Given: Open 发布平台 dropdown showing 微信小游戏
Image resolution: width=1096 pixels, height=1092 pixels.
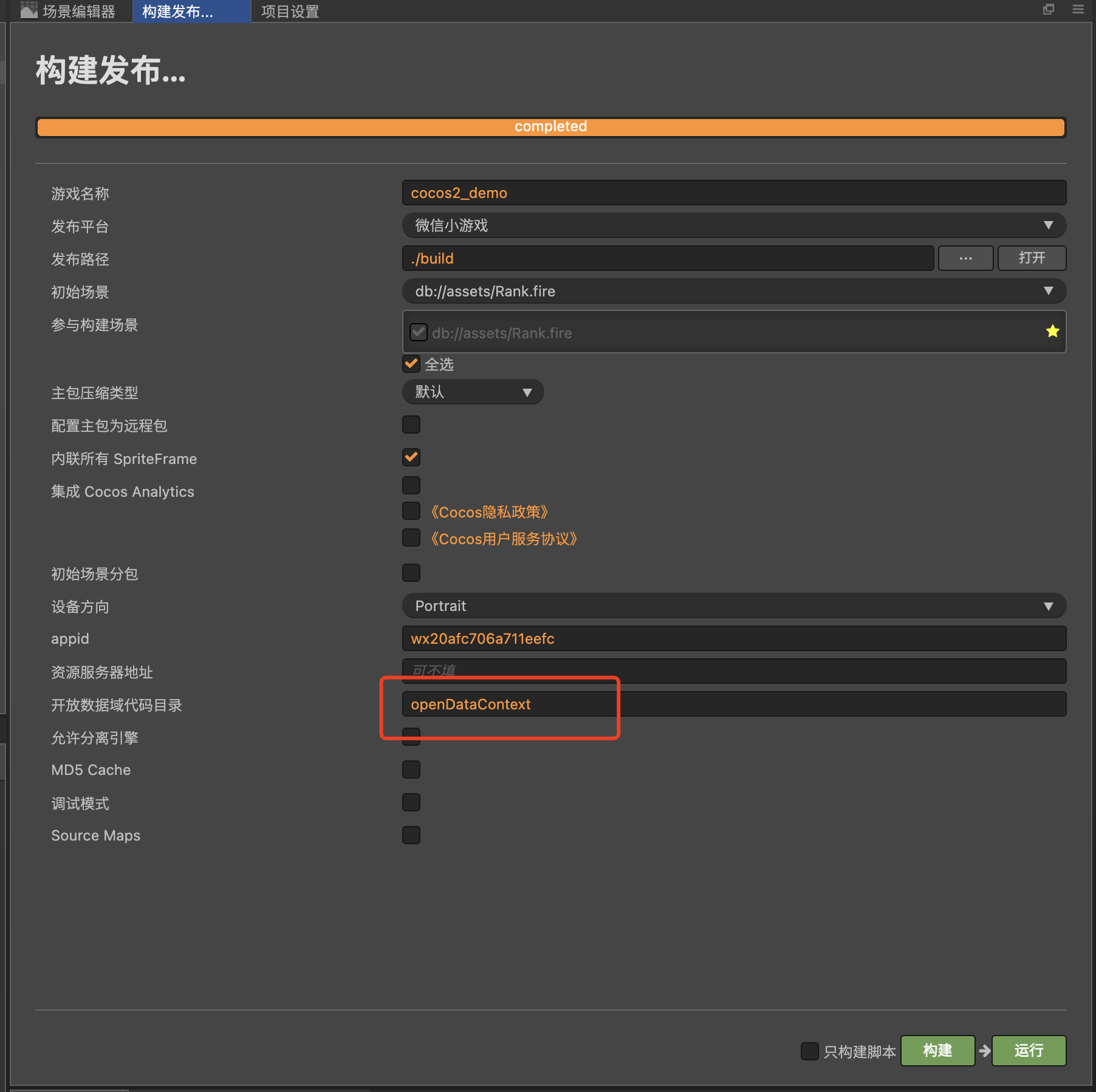Looking at the screenshot, I should [x=734, y=225].
